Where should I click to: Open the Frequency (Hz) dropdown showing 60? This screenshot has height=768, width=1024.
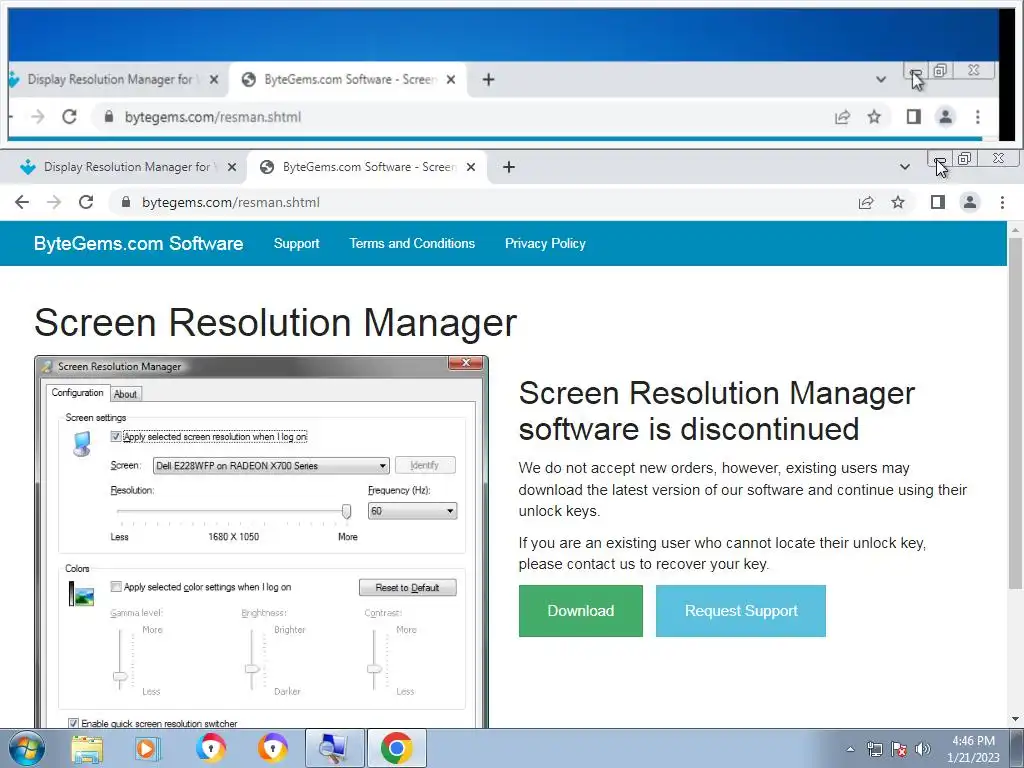point(412,511)
